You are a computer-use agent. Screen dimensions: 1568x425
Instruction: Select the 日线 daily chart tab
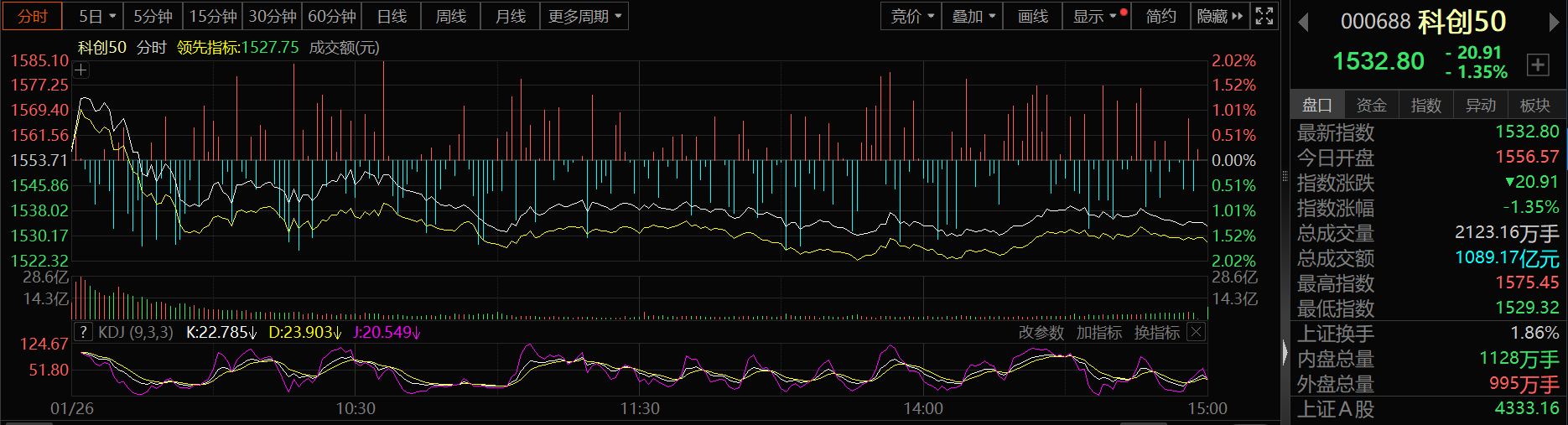pyautogui.click(x=392, y=16)
